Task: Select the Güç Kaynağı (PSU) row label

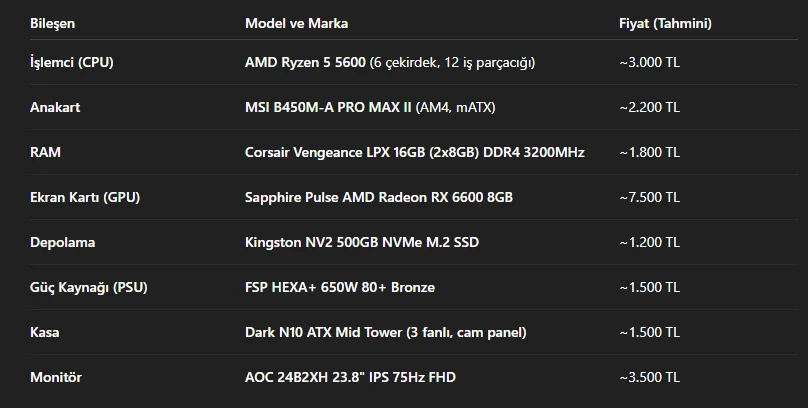Action: [x=89, y=288]
